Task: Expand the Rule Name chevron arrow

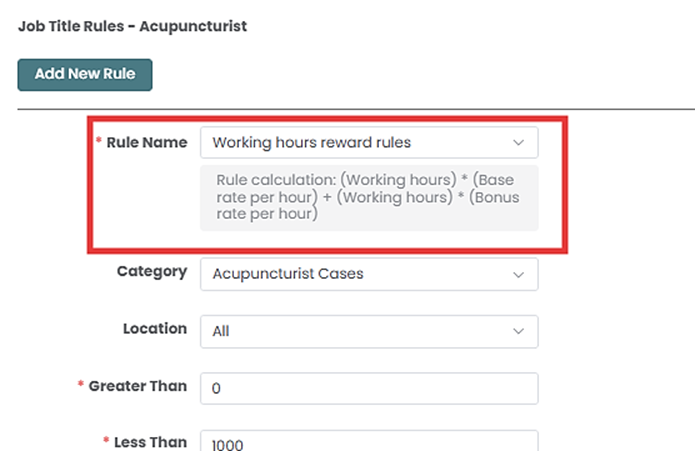Action: point(518,143)
